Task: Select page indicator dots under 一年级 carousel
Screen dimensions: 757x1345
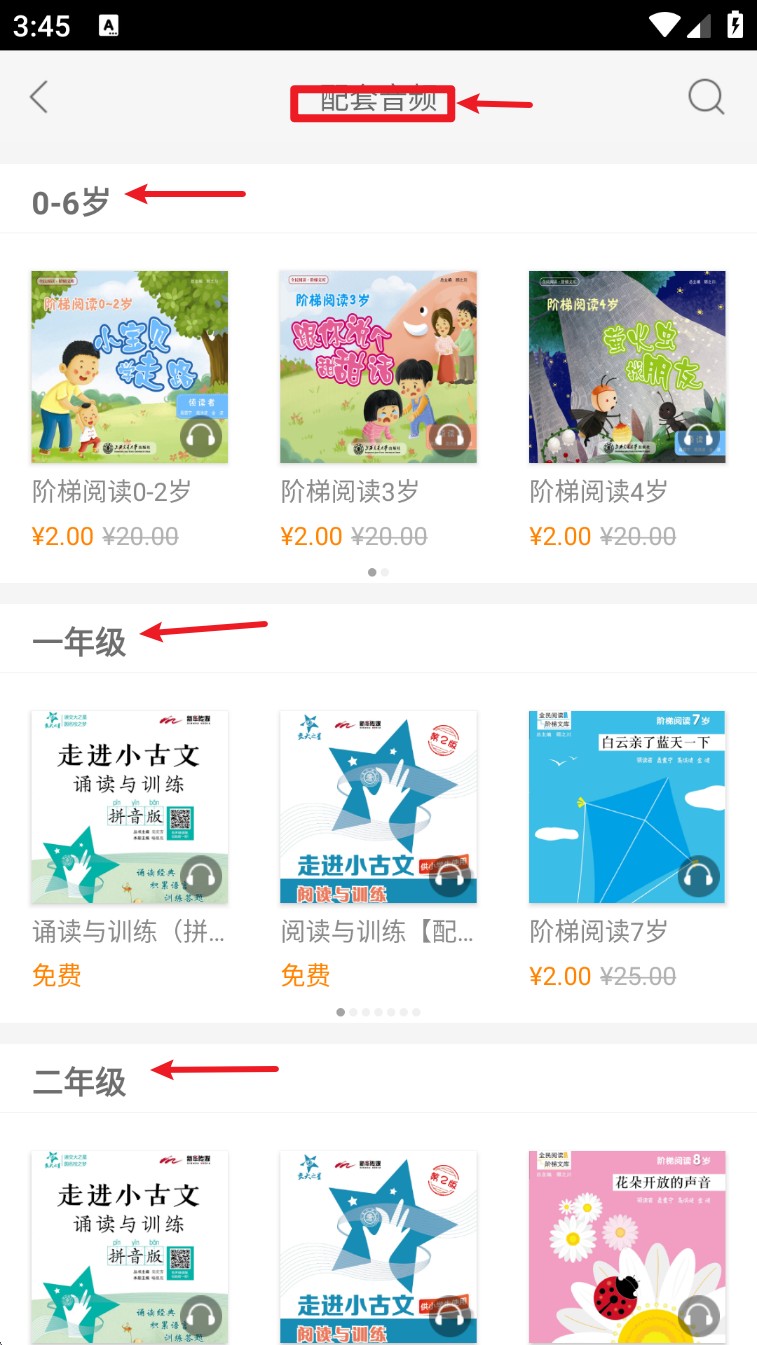Action: (378, 1012)
